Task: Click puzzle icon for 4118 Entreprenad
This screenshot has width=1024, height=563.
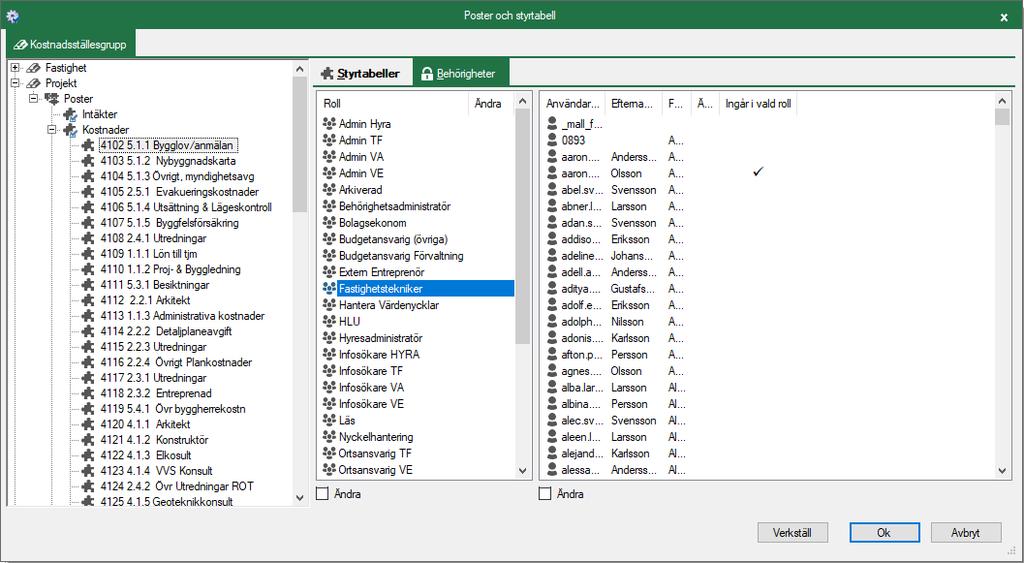Action: click(88, 393)
